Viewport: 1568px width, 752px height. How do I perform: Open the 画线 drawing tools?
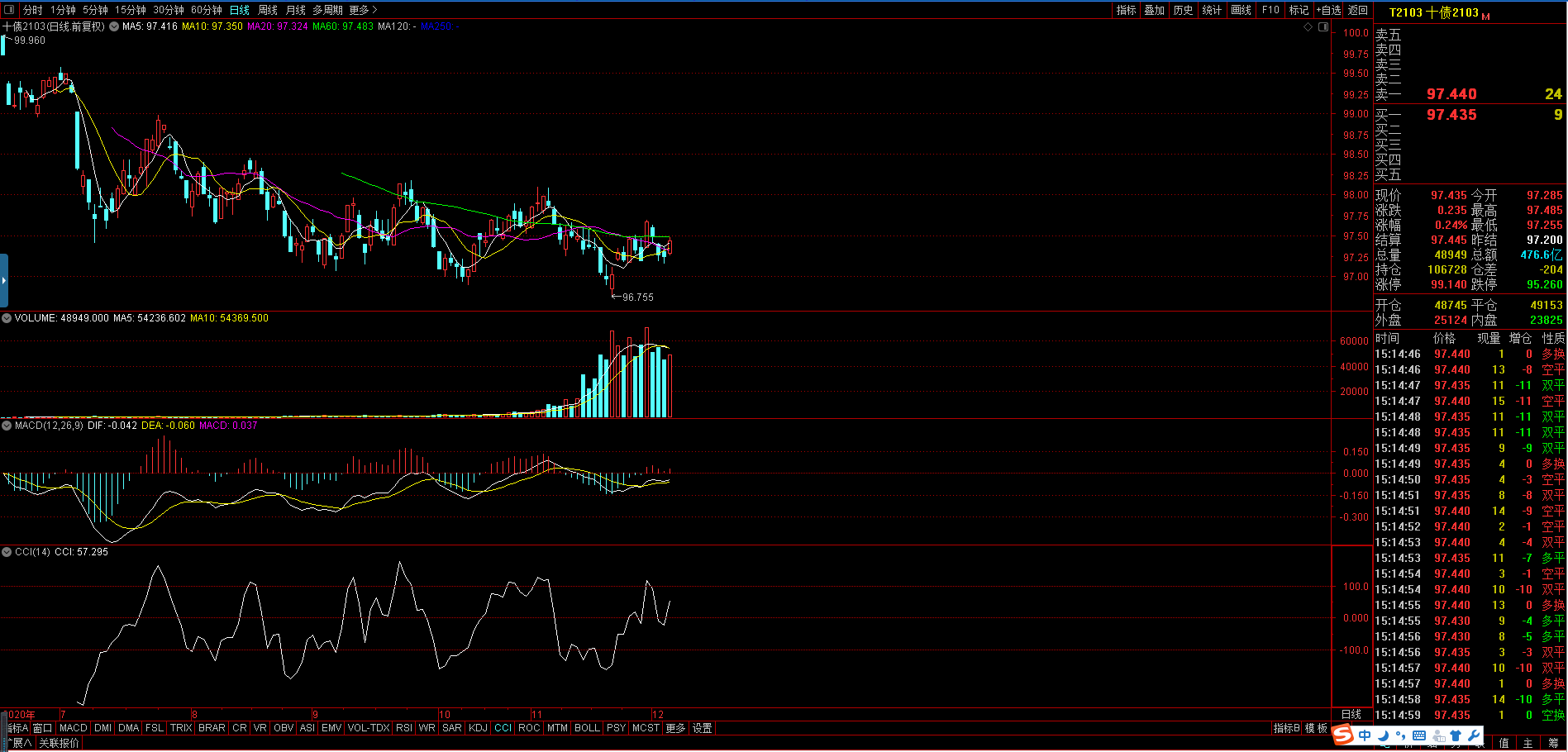pyautogui.click(x=1241, y=10)
